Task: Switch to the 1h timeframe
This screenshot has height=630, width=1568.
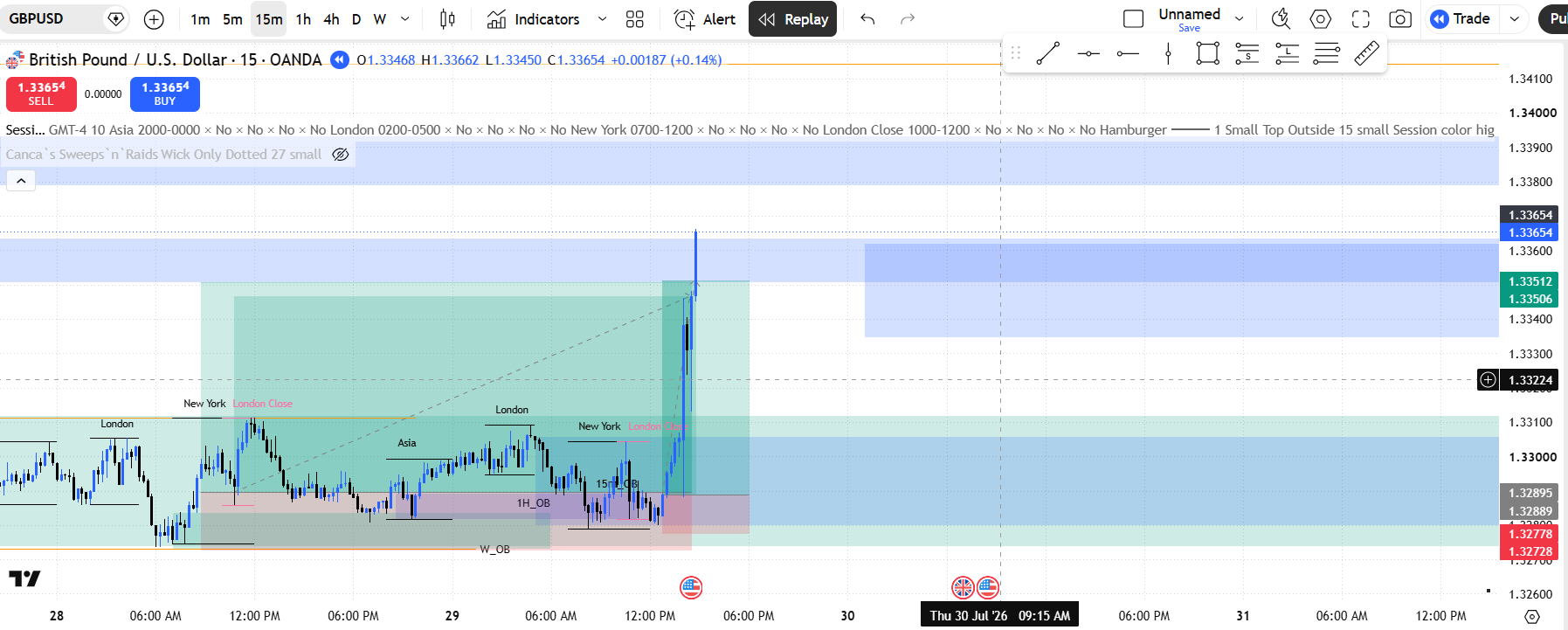Action: pos(303,18)
